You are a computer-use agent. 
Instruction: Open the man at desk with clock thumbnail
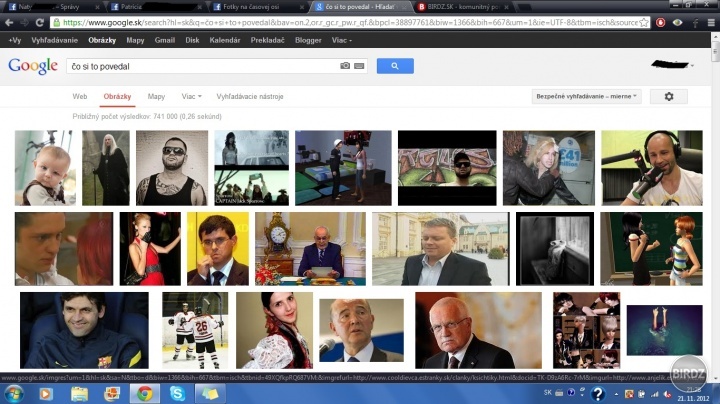coord(310,248)
